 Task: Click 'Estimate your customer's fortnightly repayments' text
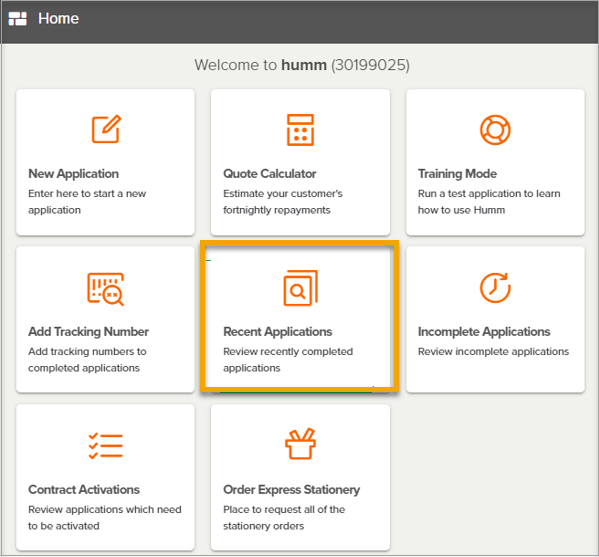click(x=283, y=202)
